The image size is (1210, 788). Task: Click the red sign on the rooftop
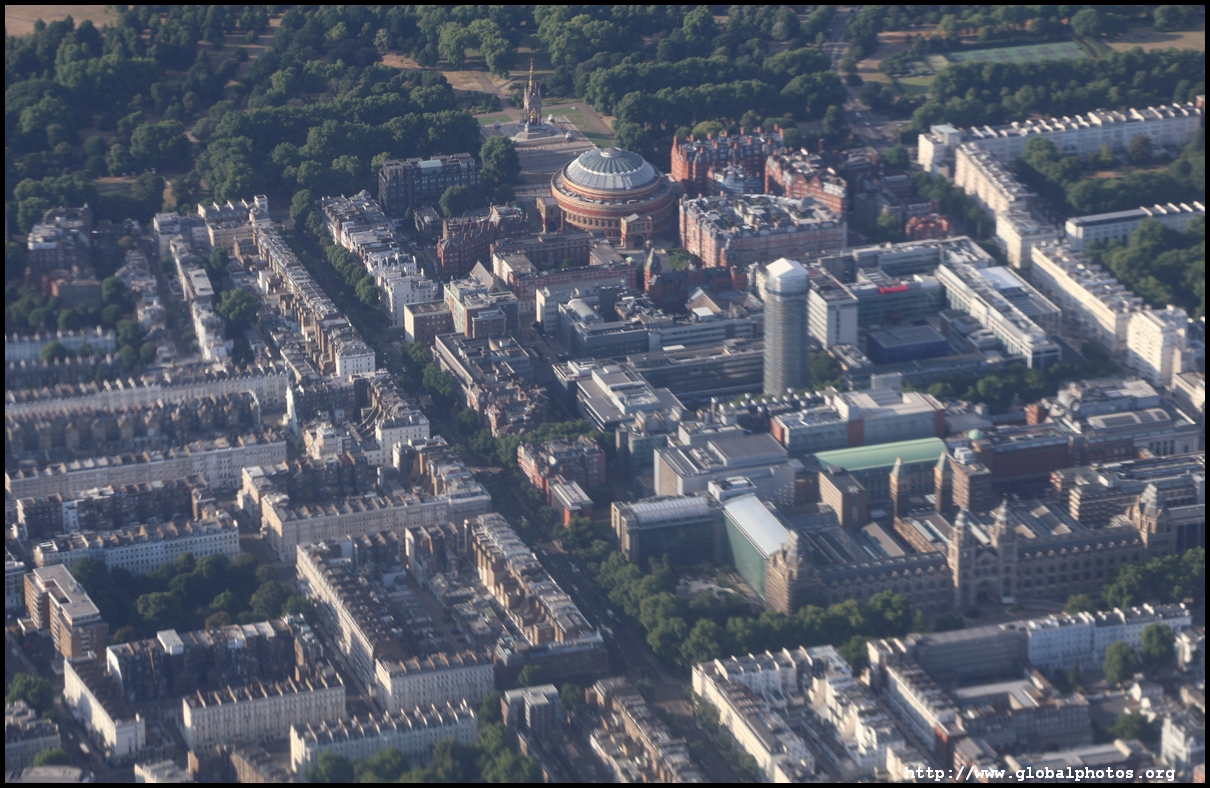pos(891,289)
